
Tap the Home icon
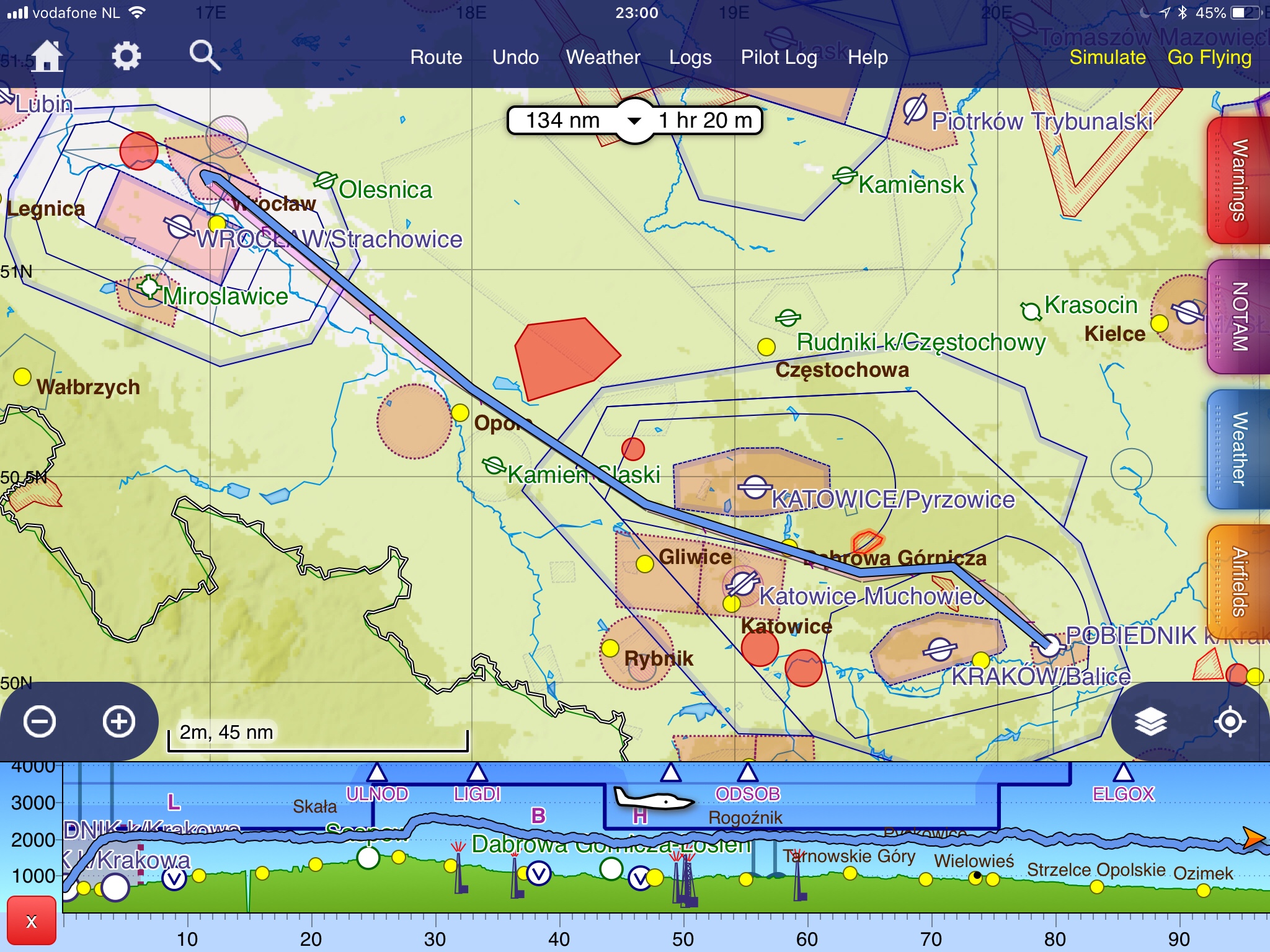click(47, 56)
